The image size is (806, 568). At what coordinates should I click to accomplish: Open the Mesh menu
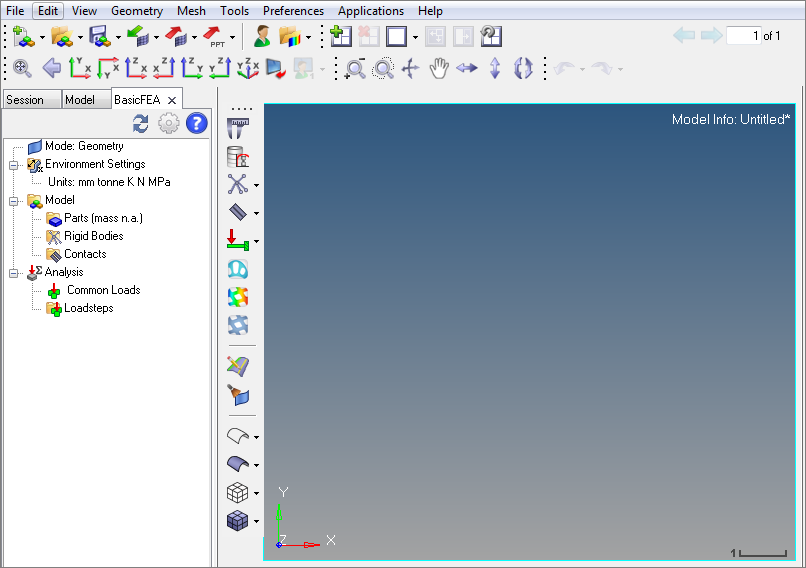pos(191,11)
